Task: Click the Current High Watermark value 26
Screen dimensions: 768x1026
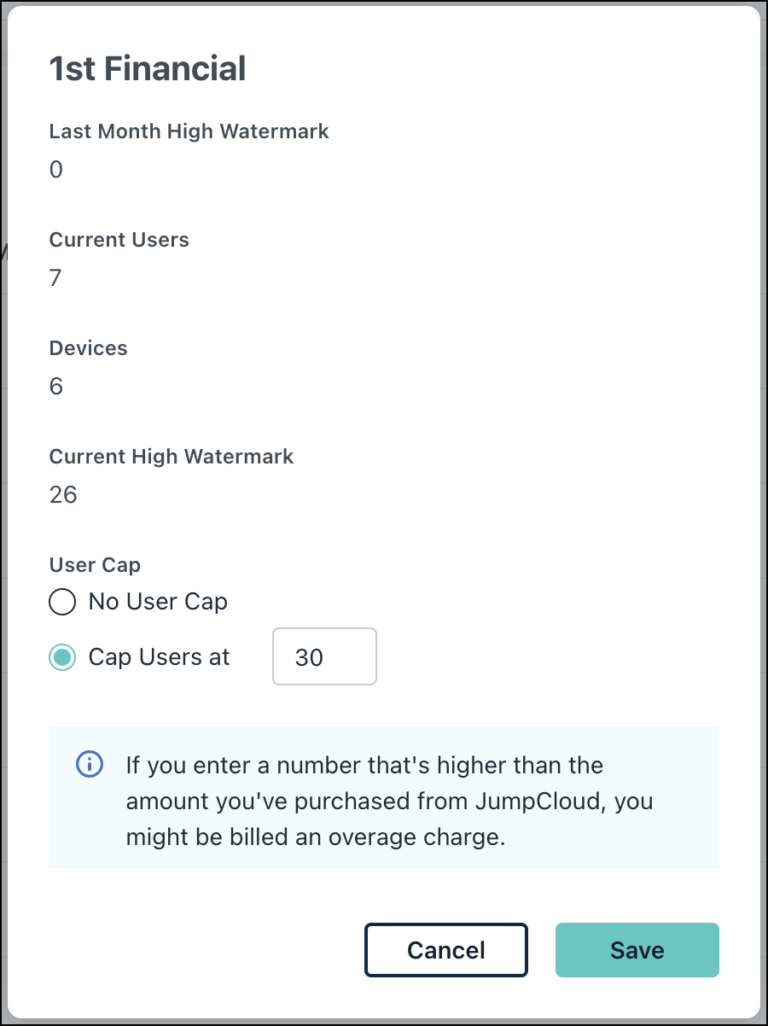Action: [x=63, y=494]
